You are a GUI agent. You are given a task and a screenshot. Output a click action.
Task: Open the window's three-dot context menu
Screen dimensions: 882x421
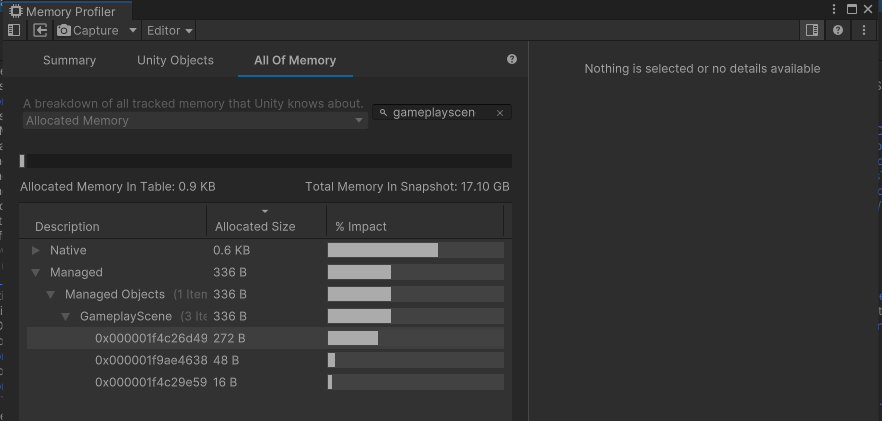click(x=834, y=9)
